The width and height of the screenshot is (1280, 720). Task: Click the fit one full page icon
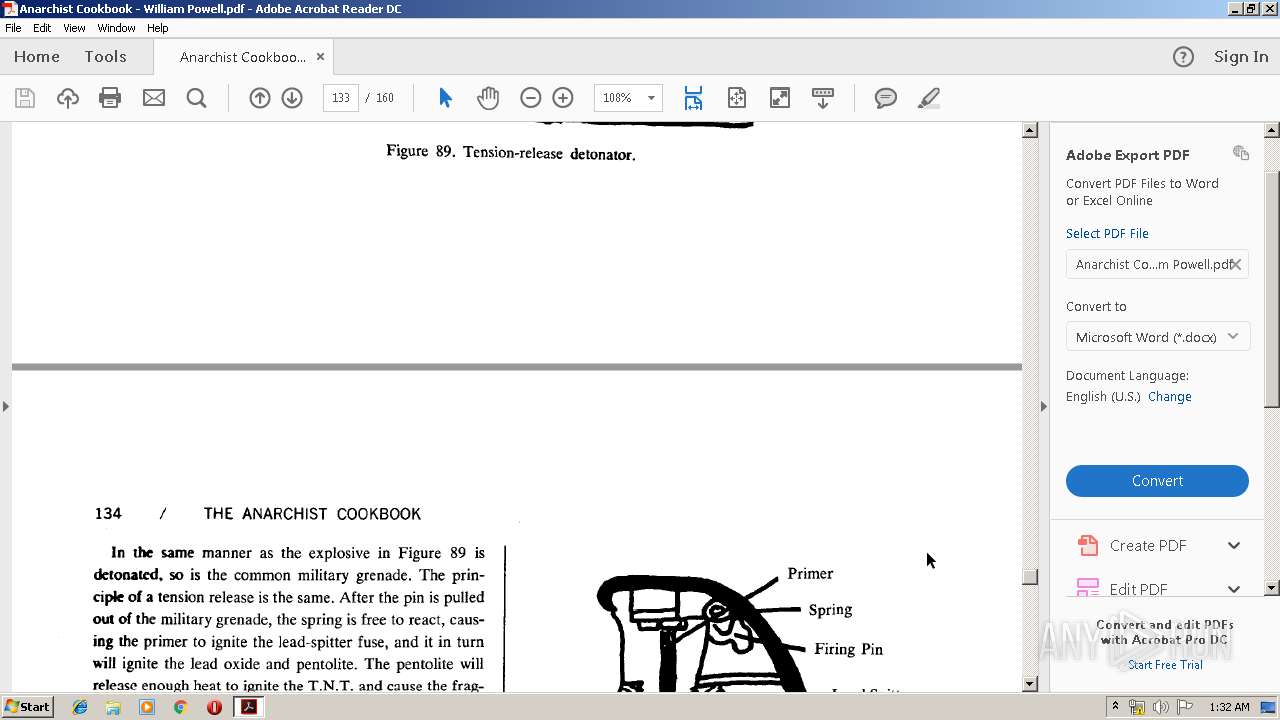point(737,98)
